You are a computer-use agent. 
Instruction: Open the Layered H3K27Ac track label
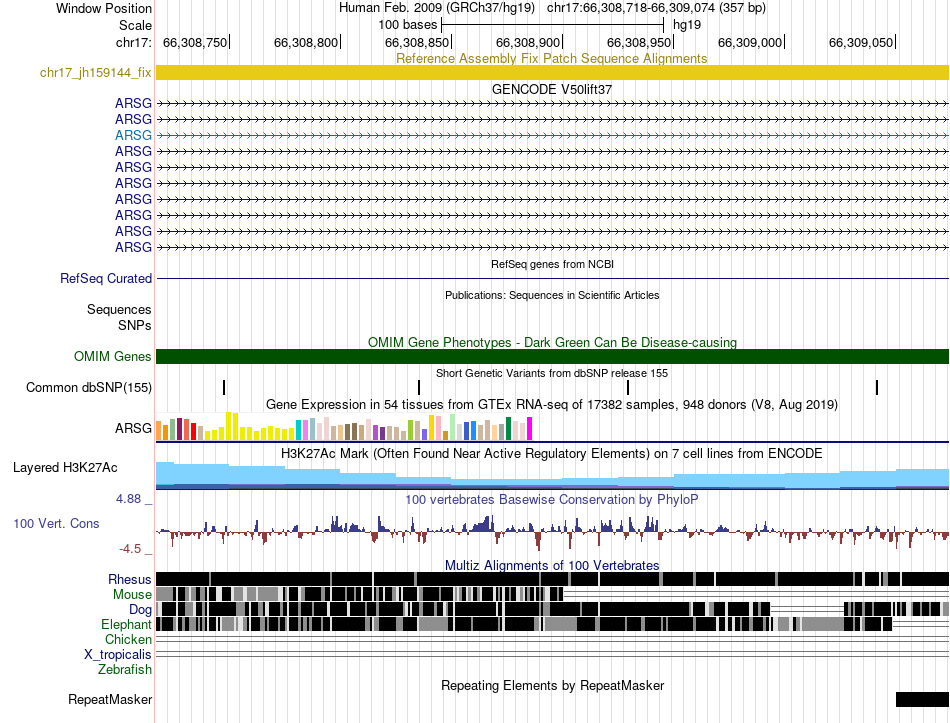tap(65, 467)
